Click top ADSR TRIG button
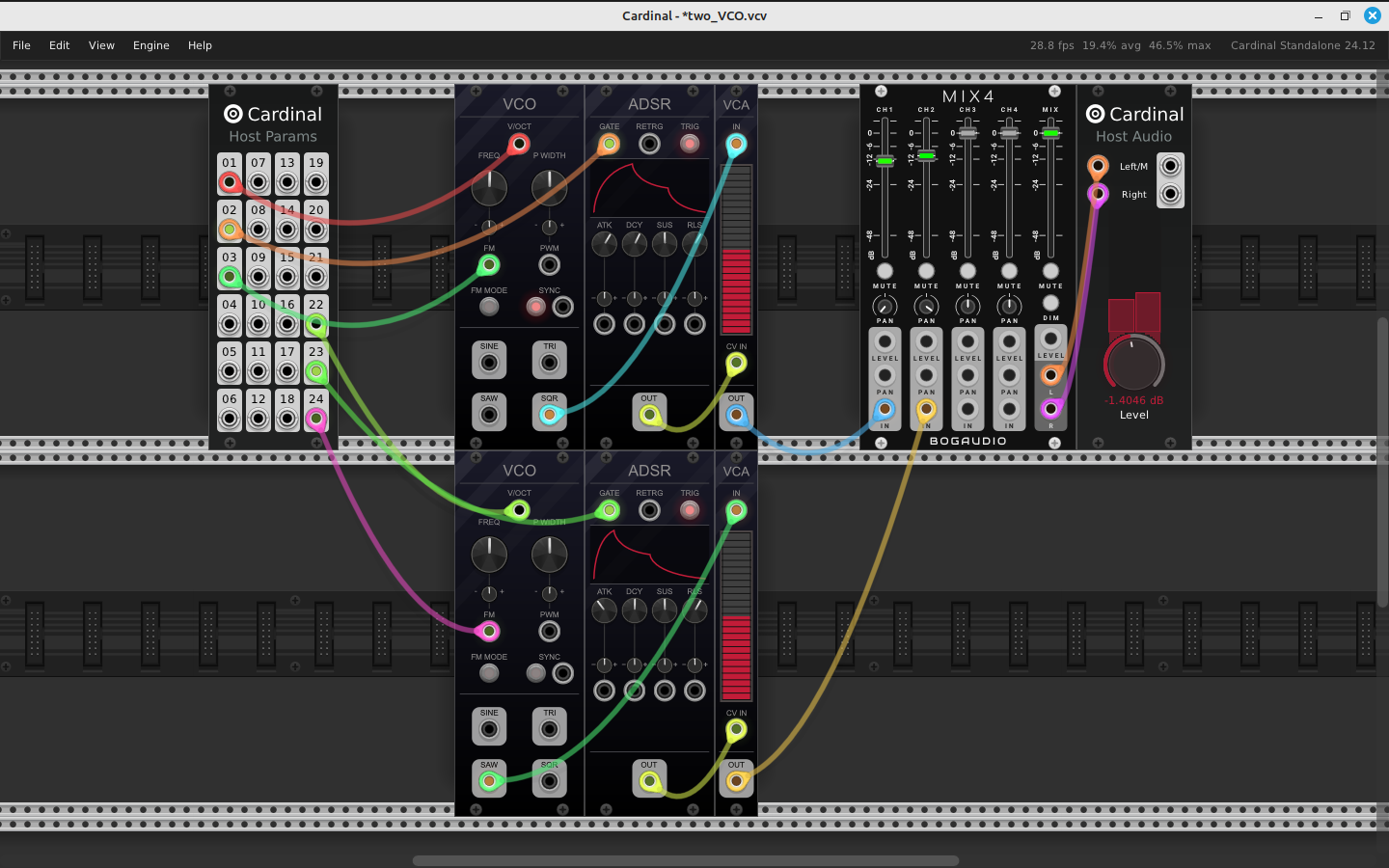This screenshot has width=1389, height=868. (x=690, y=144)
